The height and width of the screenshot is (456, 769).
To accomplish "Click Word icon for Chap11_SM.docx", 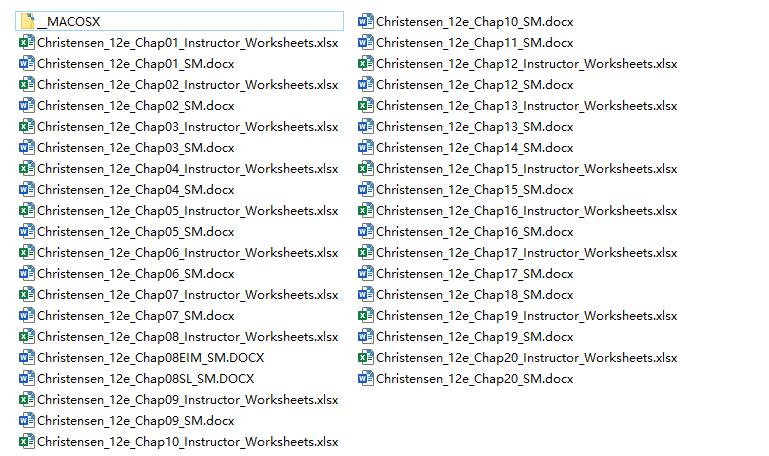I will click(x=366, y=42).
